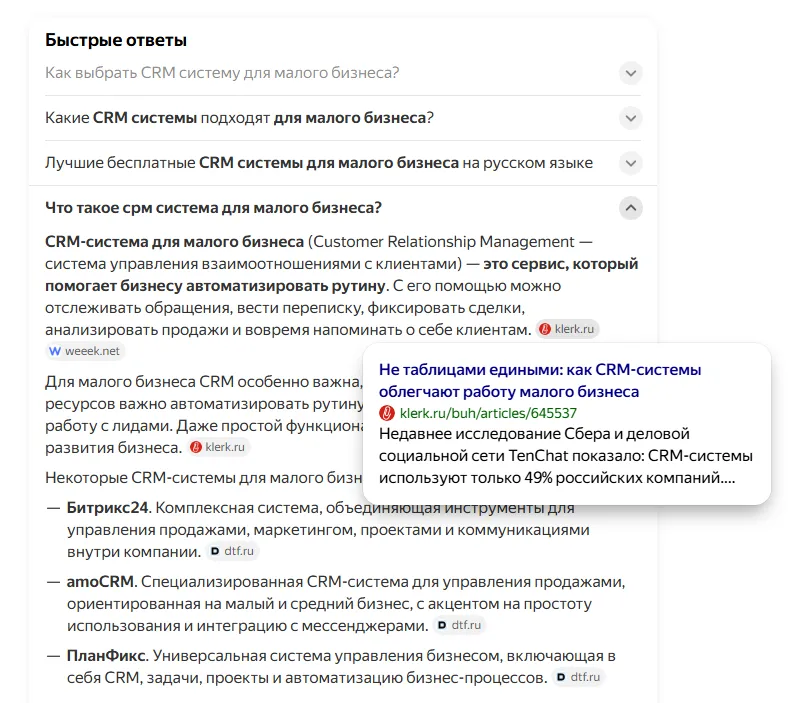Open question about best free CRM in Russian
Viewport: 812px width, 703px height.
tap(319, 163)
